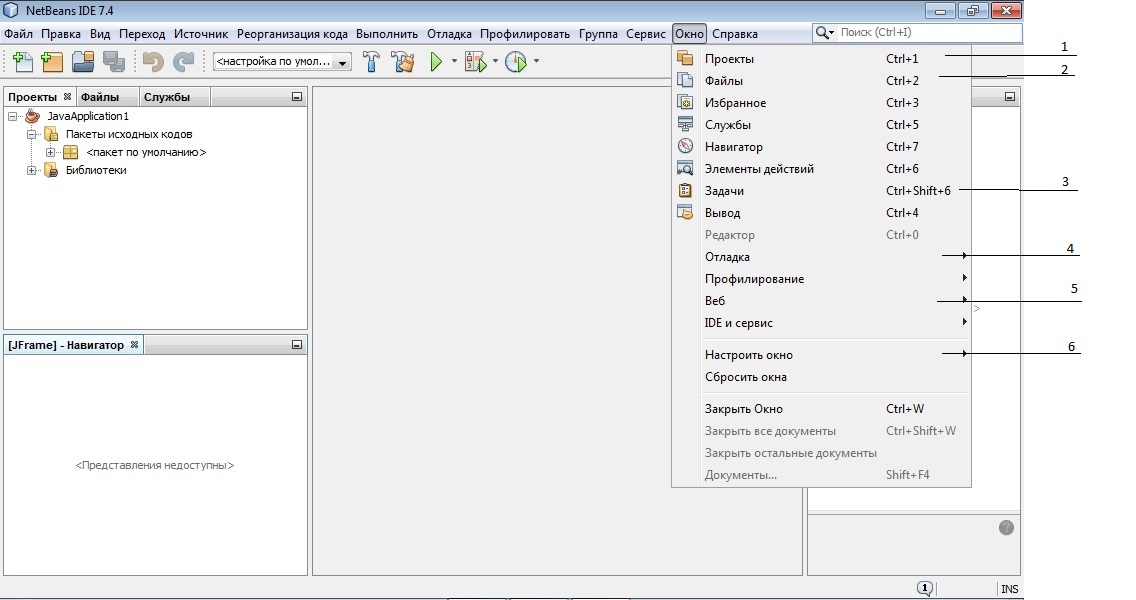Open the Profile Project dropdown arrow
Screen dimensions: 1136x600
[536, 62]
